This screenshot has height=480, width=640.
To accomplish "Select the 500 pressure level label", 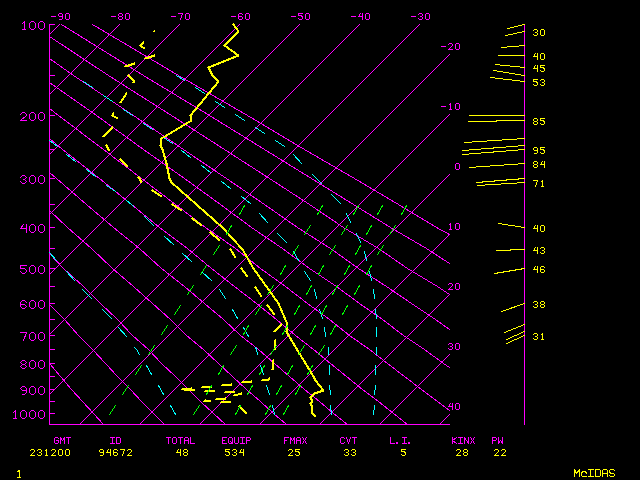I will point(33,270).
